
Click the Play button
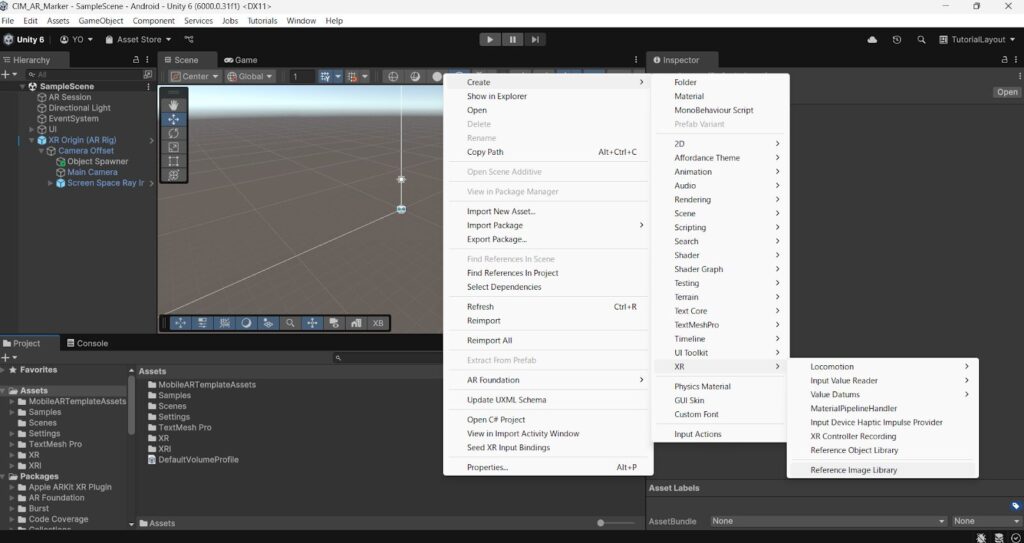pyautogui.click(x=490, y=40)
